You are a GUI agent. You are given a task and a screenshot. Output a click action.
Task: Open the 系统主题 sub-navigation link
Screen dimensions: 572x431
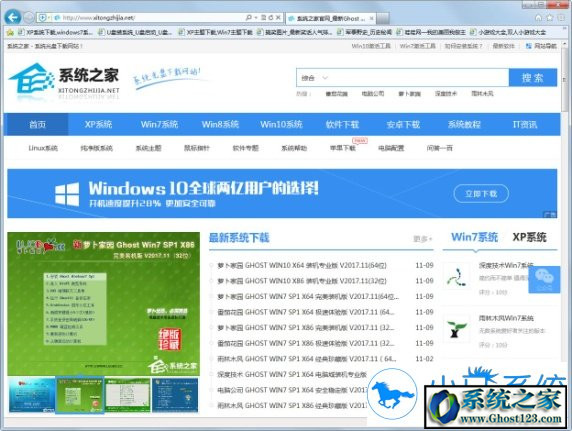[x=148, y=148]
